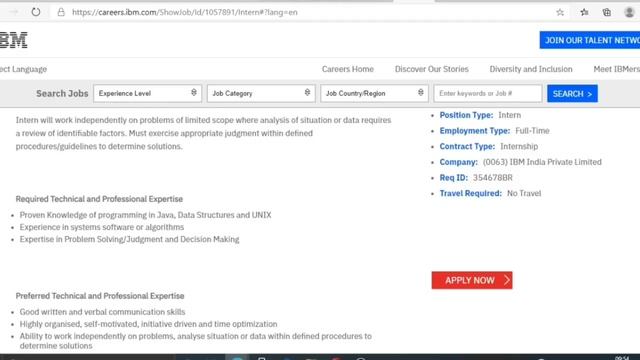The image size is (640, 360).
Task: Open the favorites list icon
Action: click(584, 12)
